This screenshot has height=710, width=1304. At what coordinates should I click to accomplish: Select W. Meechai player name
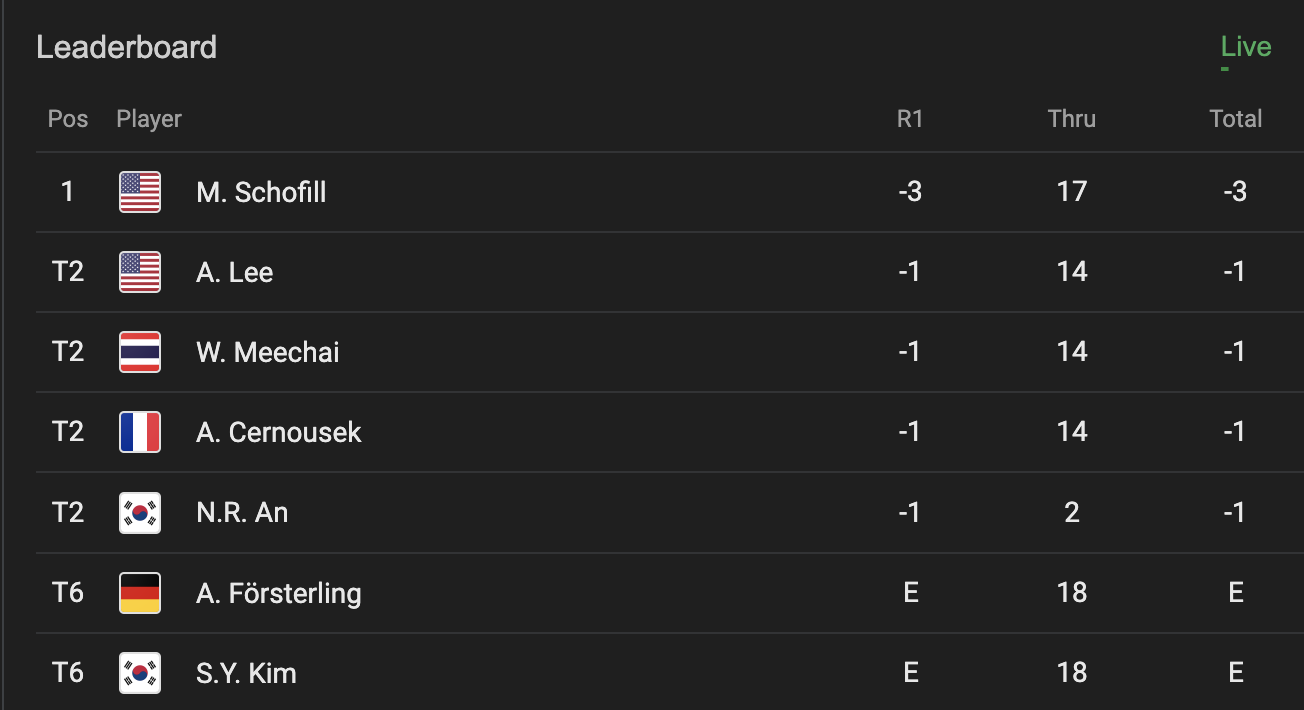coord(268,352)
